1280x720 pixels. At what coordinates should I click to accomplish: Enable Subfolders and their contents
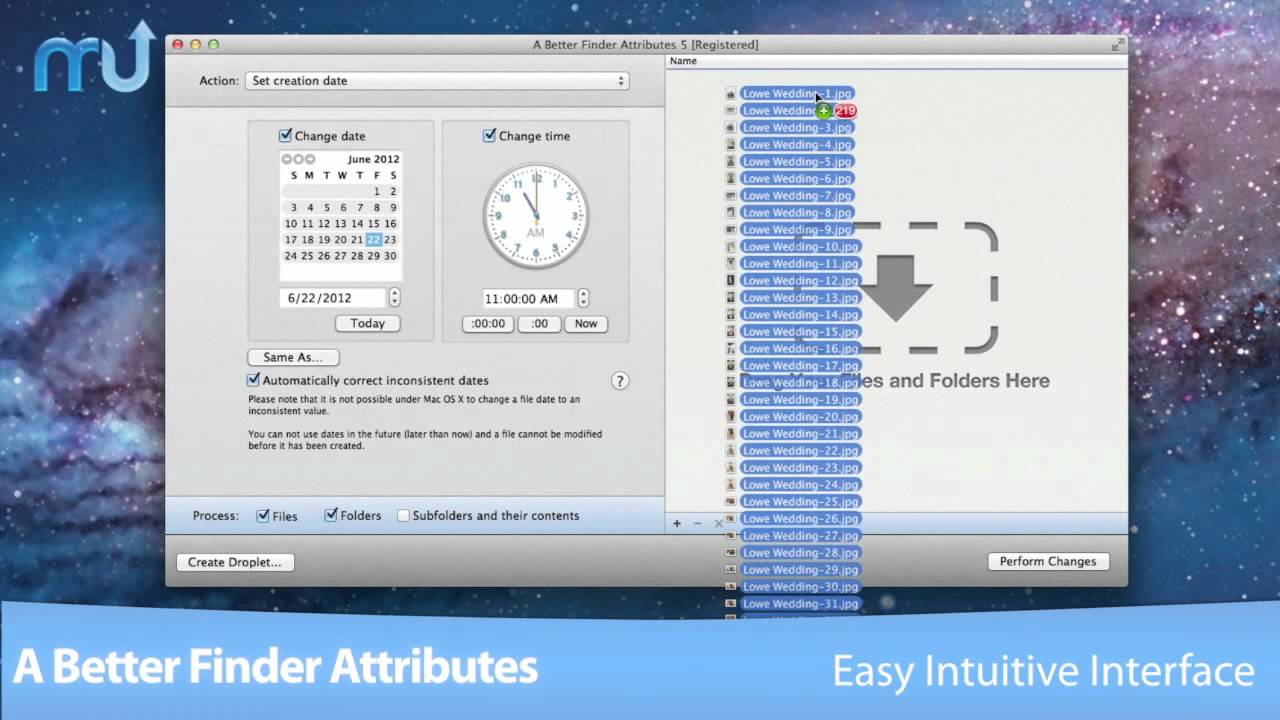pos(403,516)
